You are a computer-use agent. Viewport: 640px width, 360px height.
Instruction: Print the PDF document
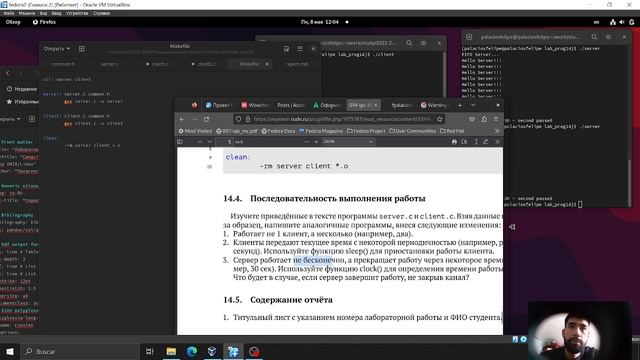[x=454, y=142]
